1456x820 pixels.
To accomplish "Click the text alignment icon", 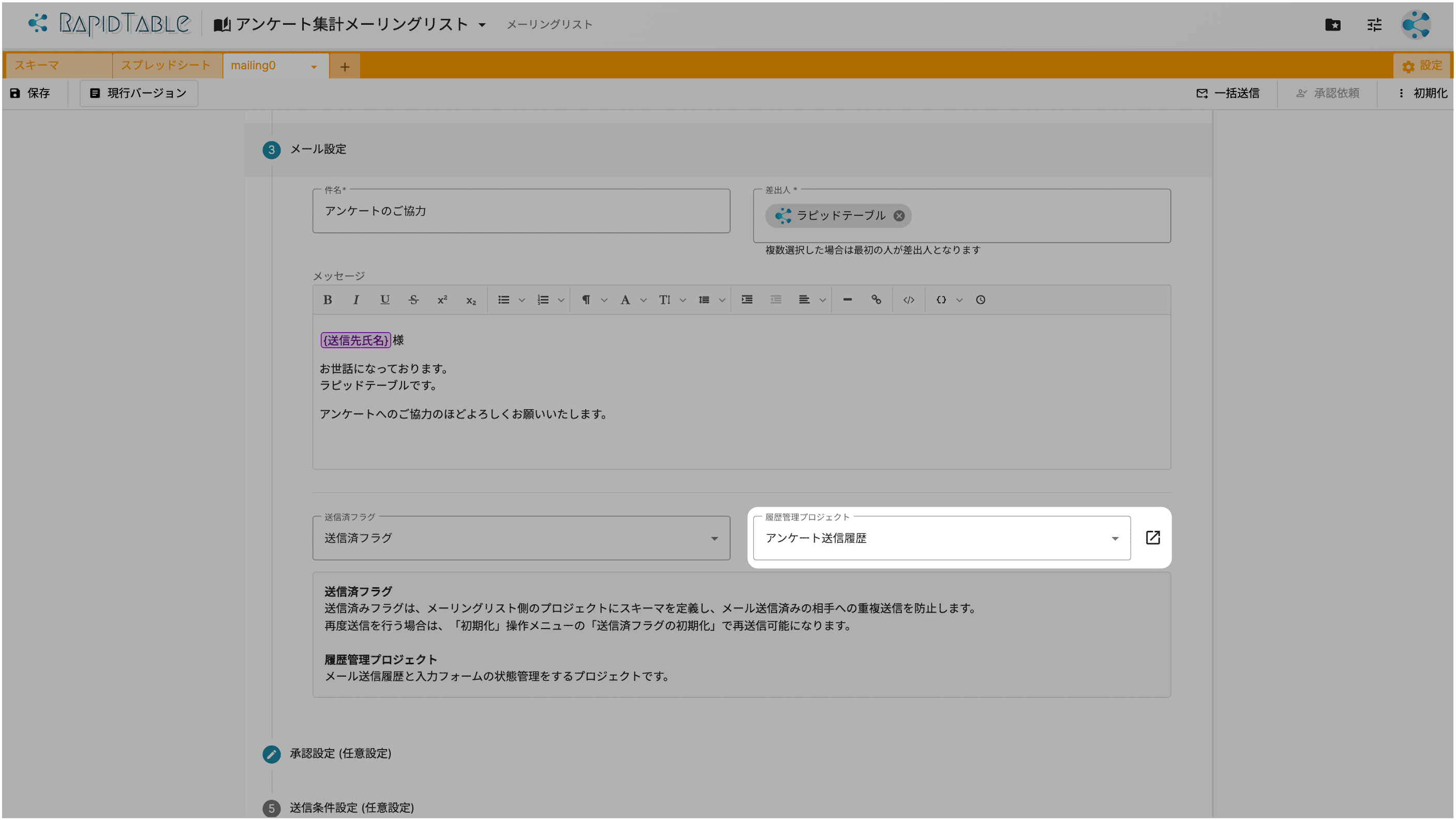I will (804, 300).
